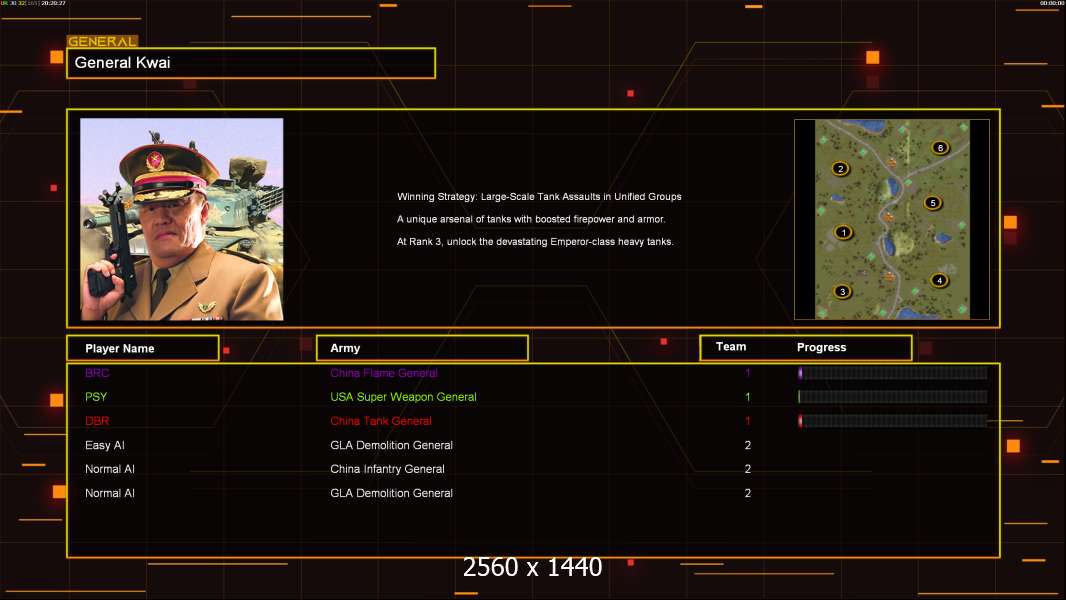1066x600 pixels.
Task: Click start position marker 4 on minimap
Action: [x=940, y=280]
